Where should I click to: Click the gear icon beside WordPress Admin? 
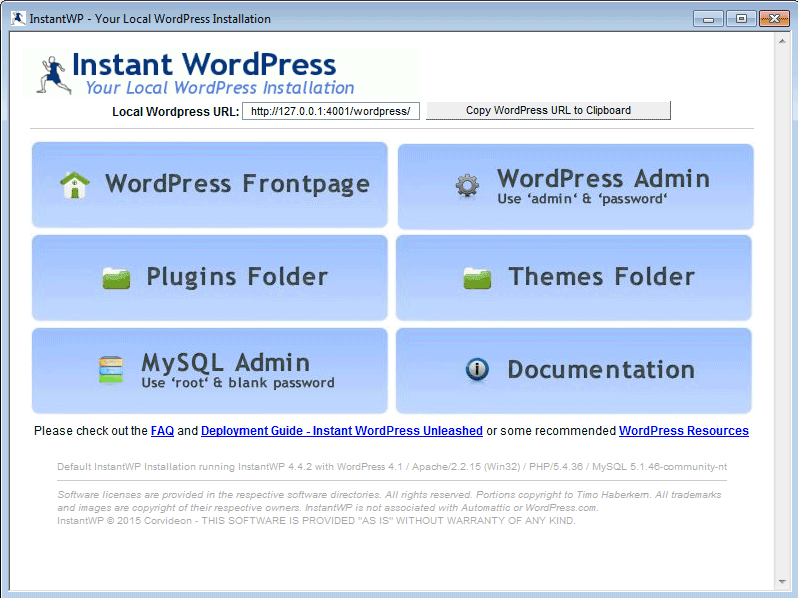pos(467,186)
